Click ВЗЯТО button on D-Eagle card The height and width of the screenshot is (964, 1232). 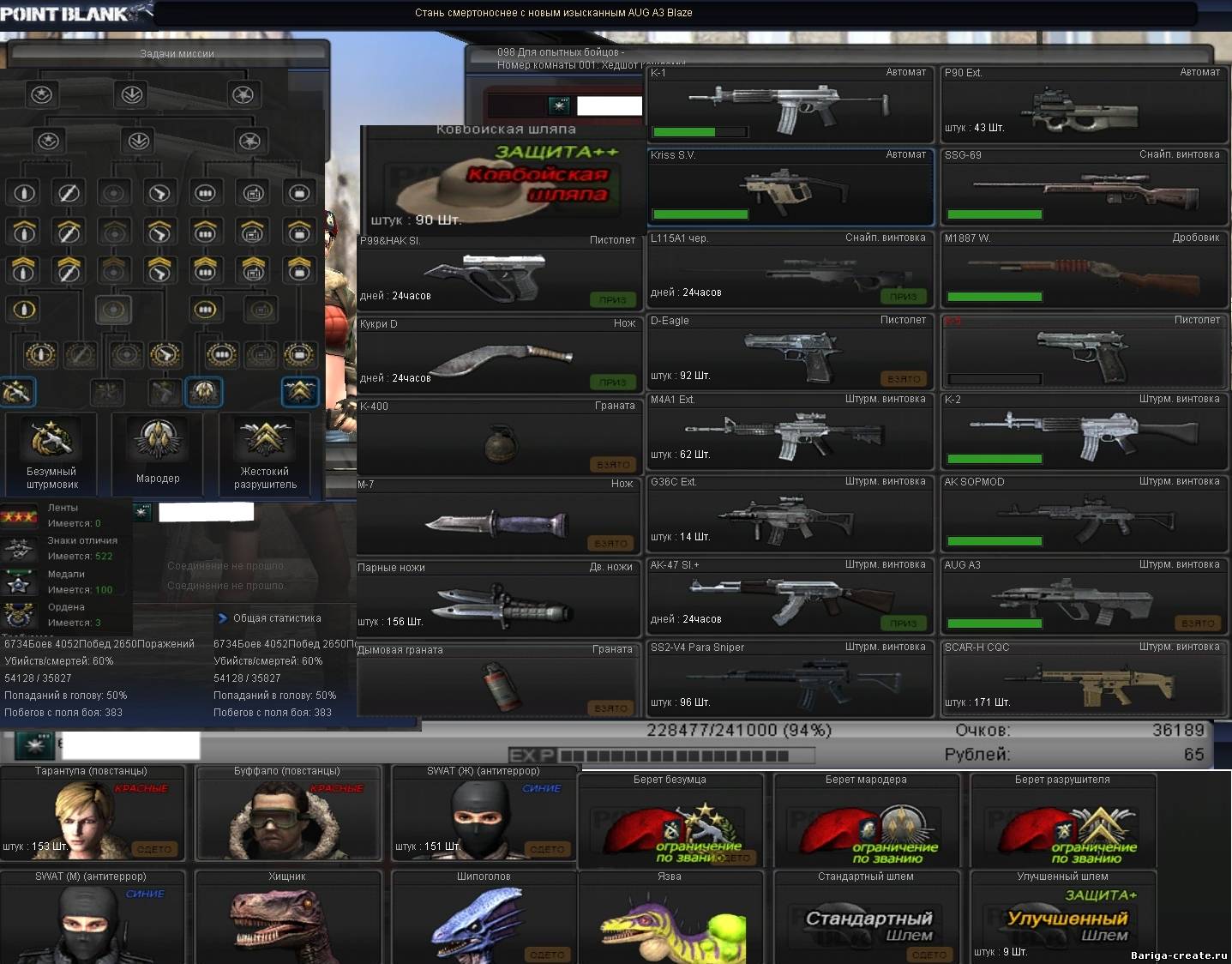click(903, 379)
